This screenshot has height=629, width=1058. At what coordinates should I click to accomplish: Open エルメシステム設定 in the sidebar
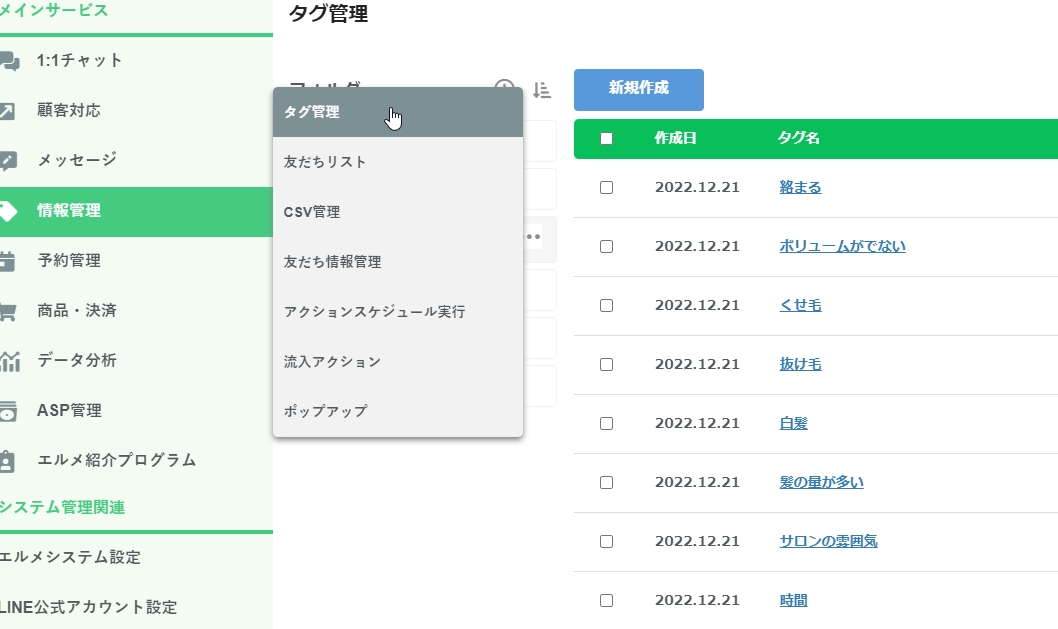(71, 557)
